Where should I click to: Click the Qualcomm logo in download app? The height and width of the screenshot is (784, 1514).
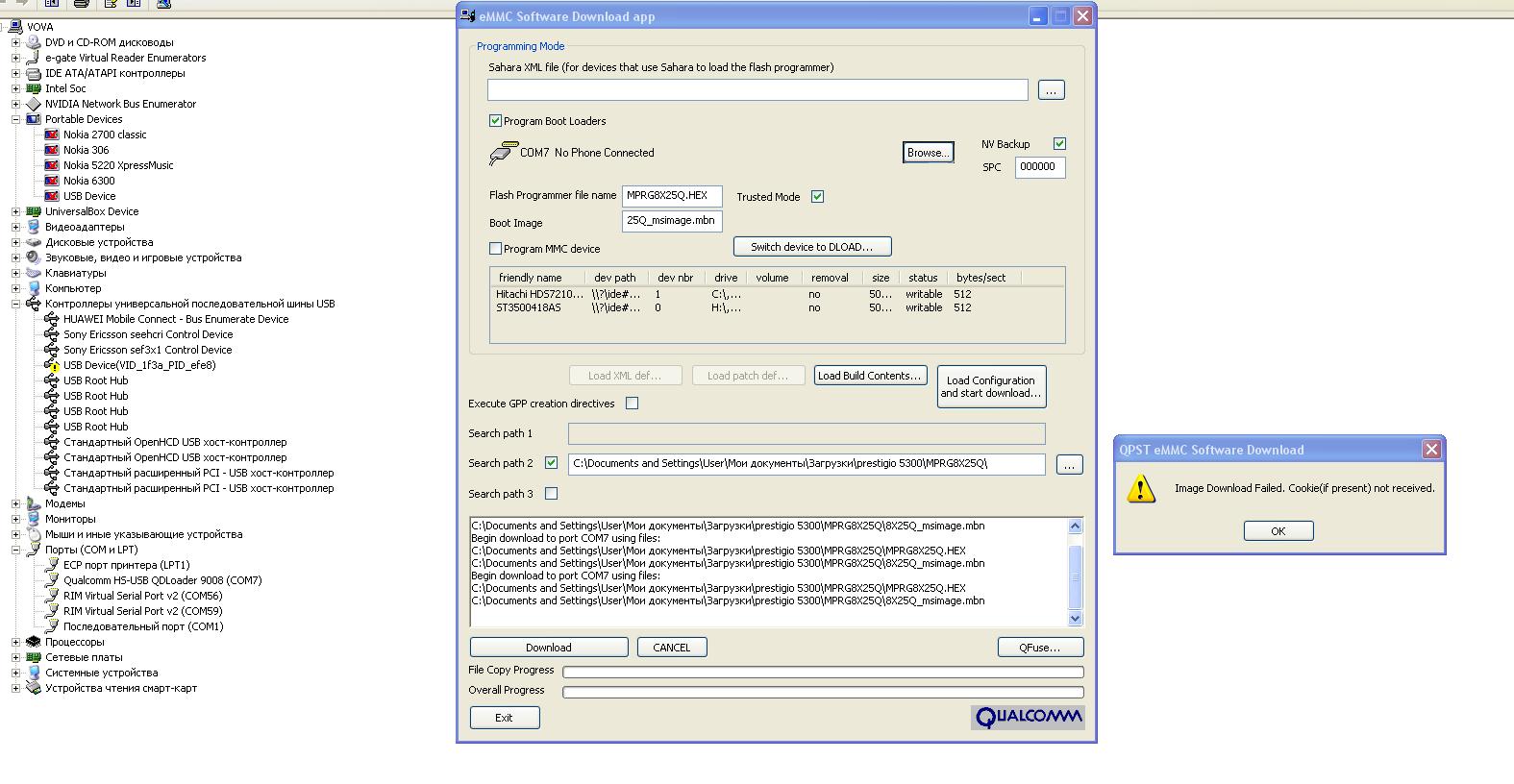(x=1028, y=717)
